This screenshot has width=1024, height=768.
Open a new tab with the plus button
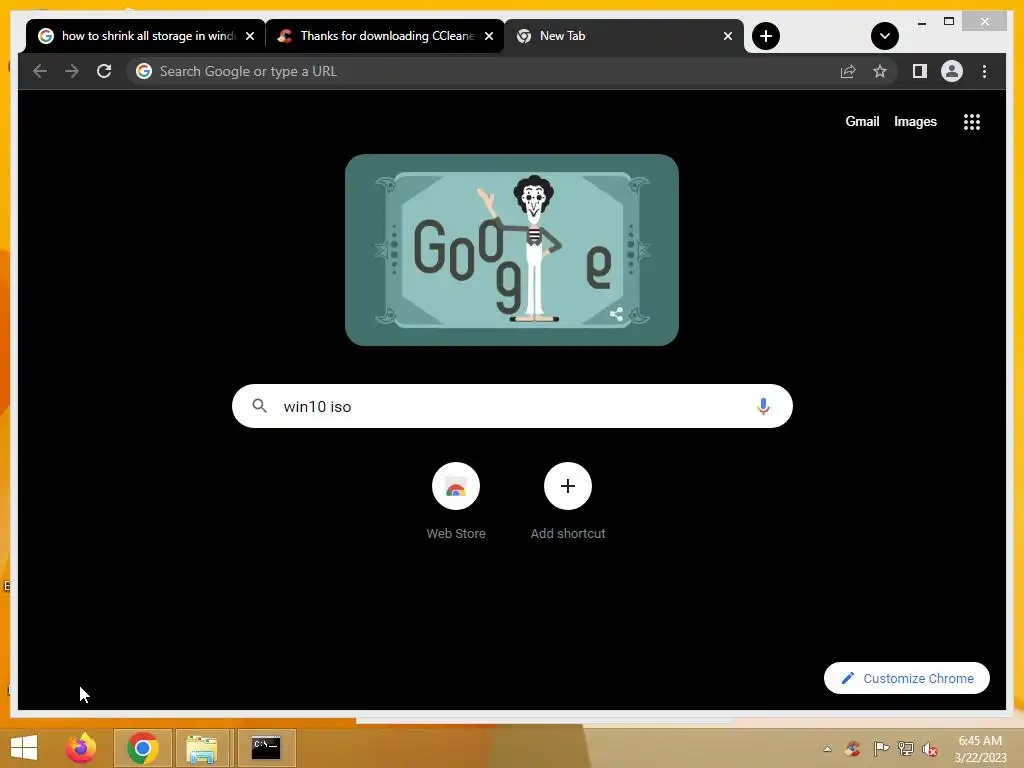tap(765, 36)
